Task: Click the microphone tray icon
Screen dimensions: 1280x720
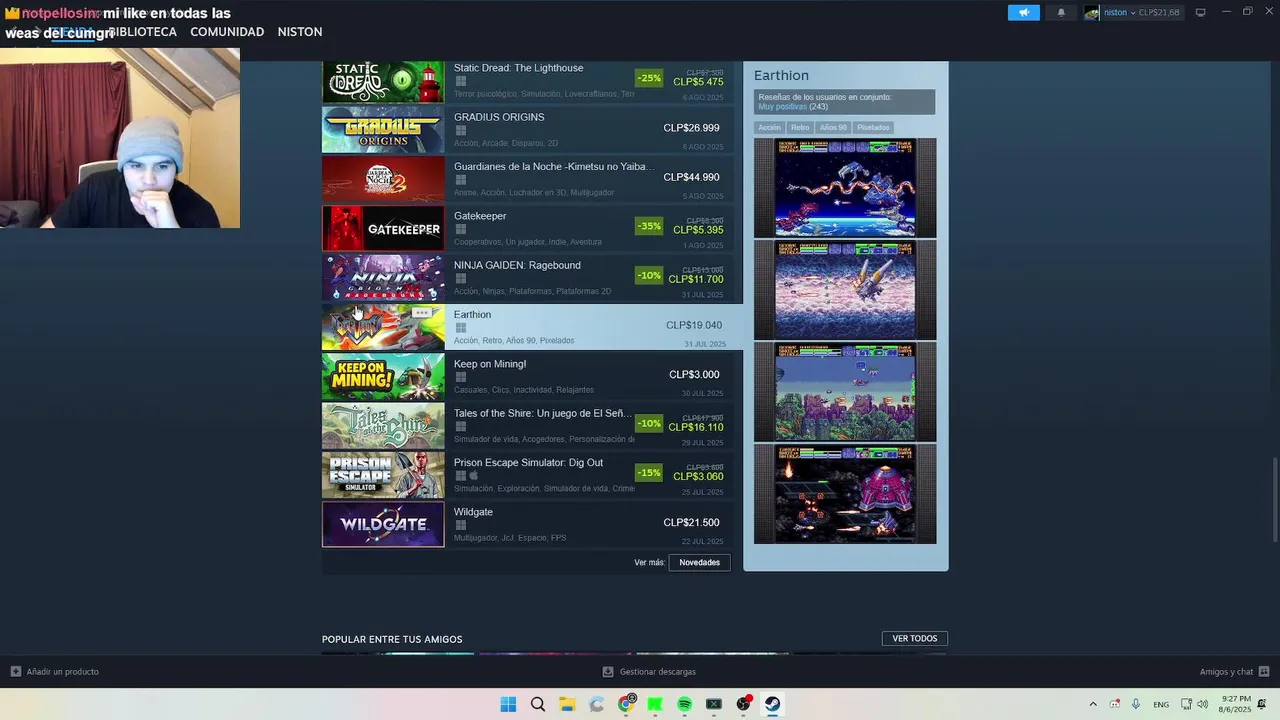Action: coord(1136,704)
